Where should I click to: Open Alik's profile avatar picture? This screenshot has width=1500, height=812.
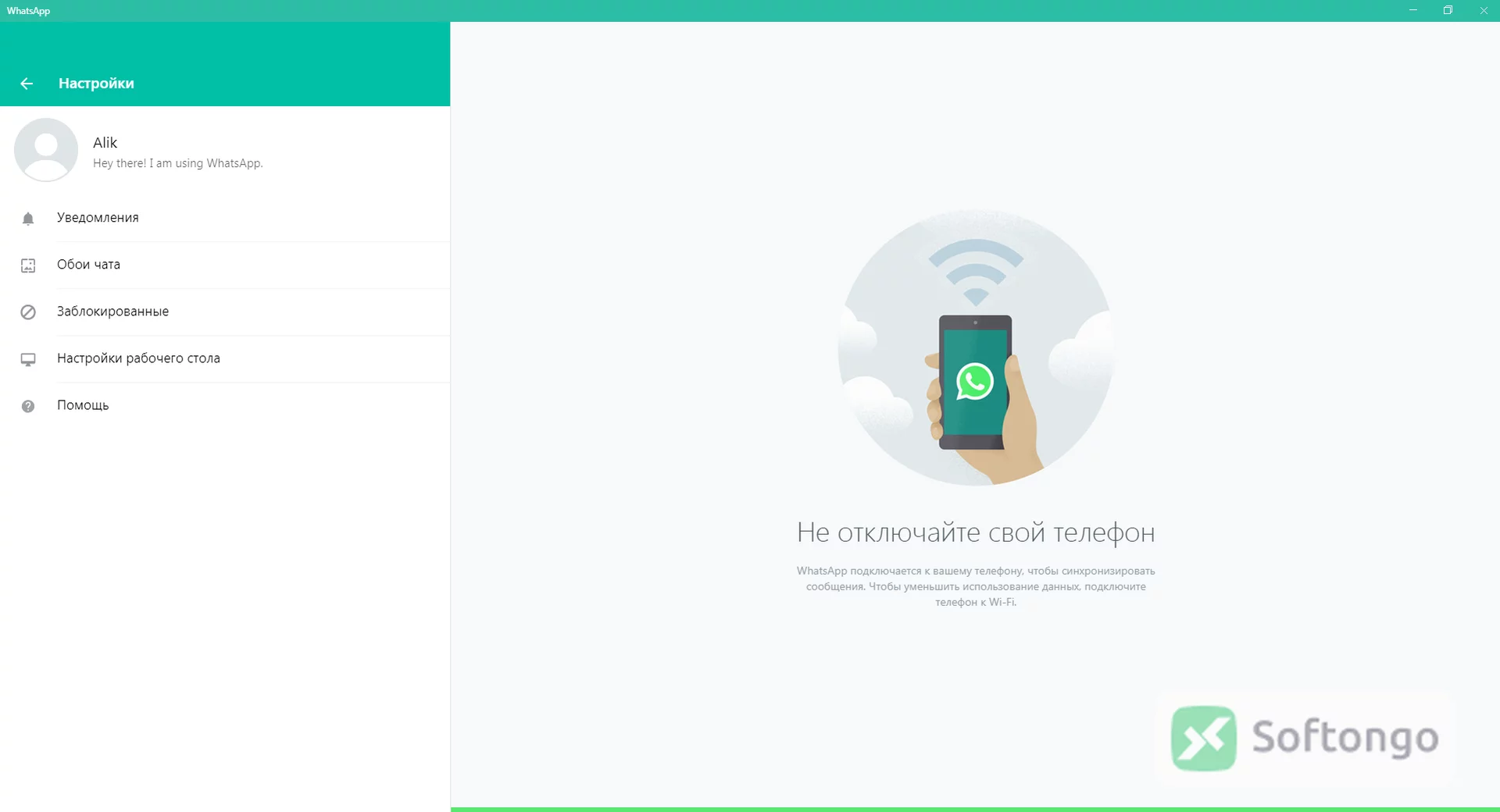coord(46,150)
